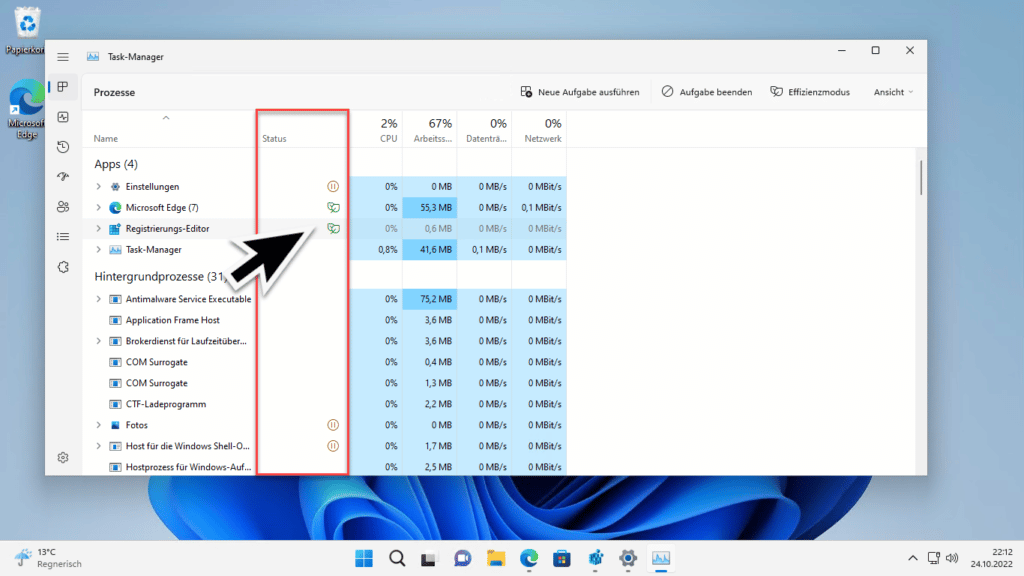Switch to the Prozesse sidebar page
This screenshot has width=1024, height=576.
(63, 87)
